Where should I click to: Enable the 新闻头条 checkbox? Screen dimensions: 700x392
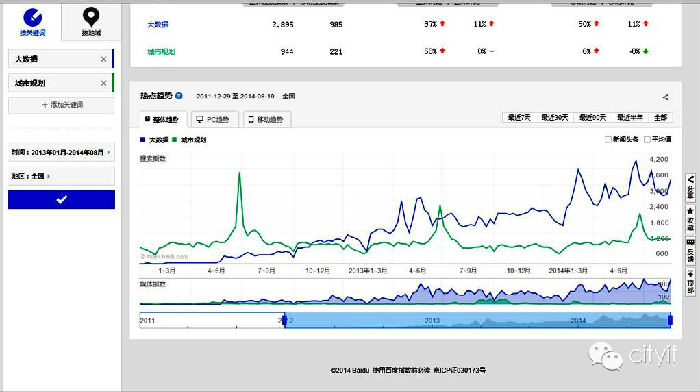[x=608, y=139]
